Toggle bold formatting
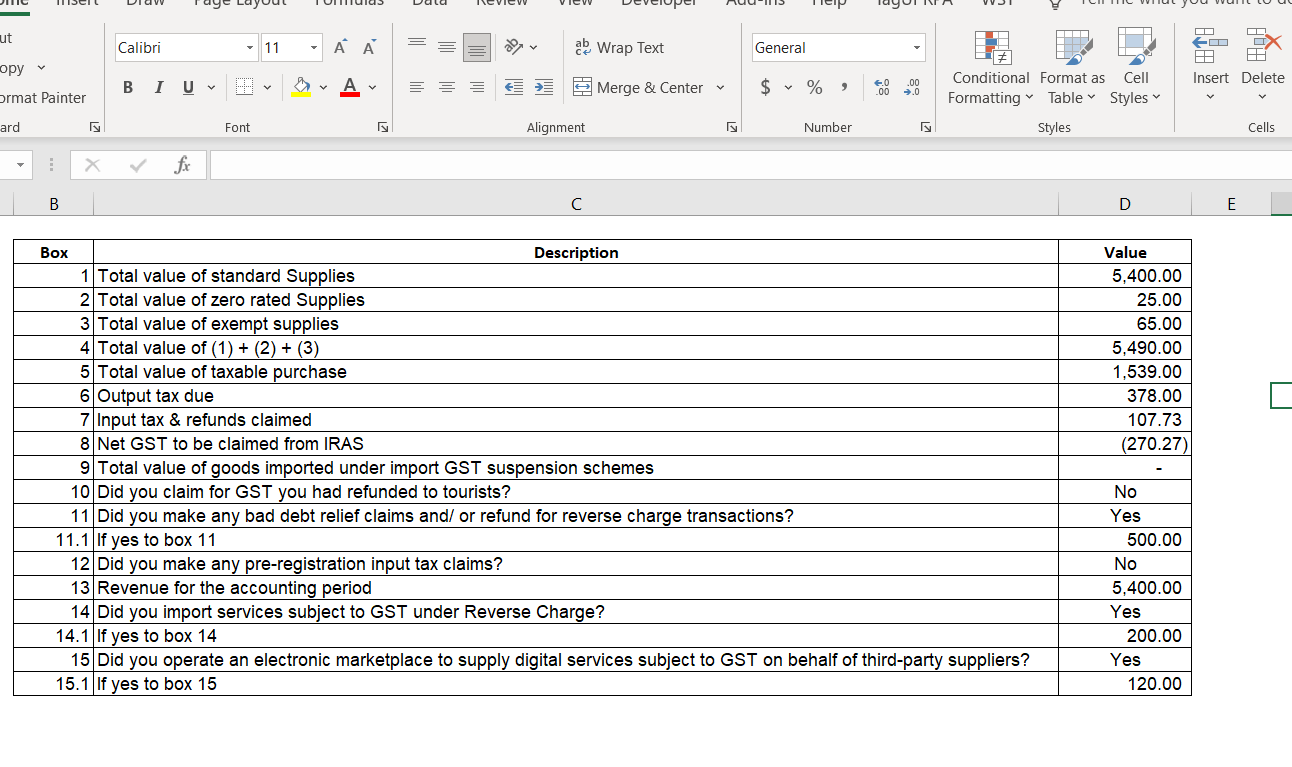Image resolution: width=1292 pixels, height=767 pixels. (x=129, y=88)
